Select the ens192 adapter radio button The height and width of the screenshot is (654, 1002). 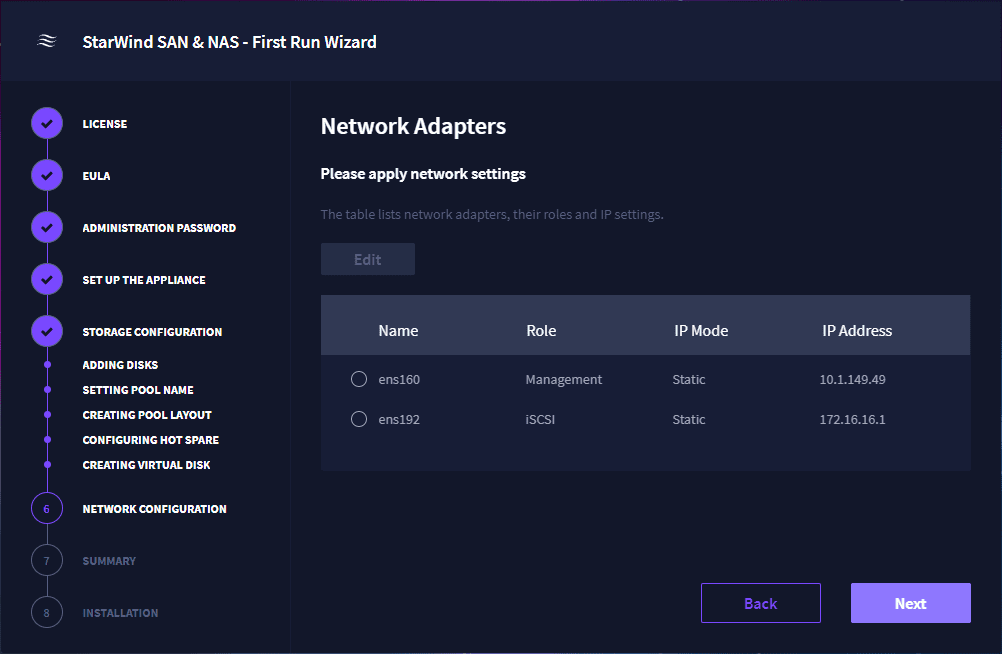(359, 419)
